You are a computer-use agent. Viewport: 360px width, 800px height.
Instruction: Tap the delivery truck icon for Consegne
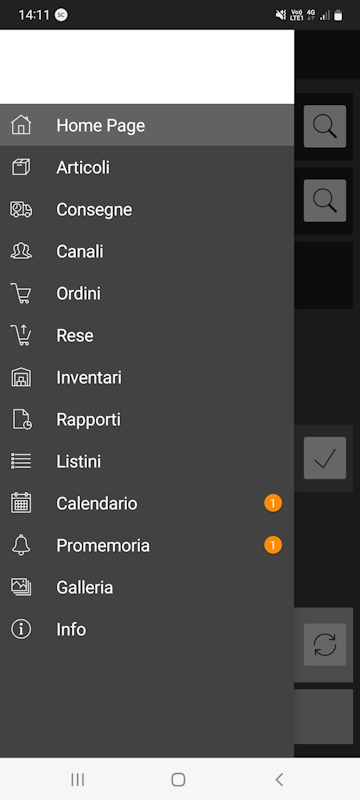(21, 209)
